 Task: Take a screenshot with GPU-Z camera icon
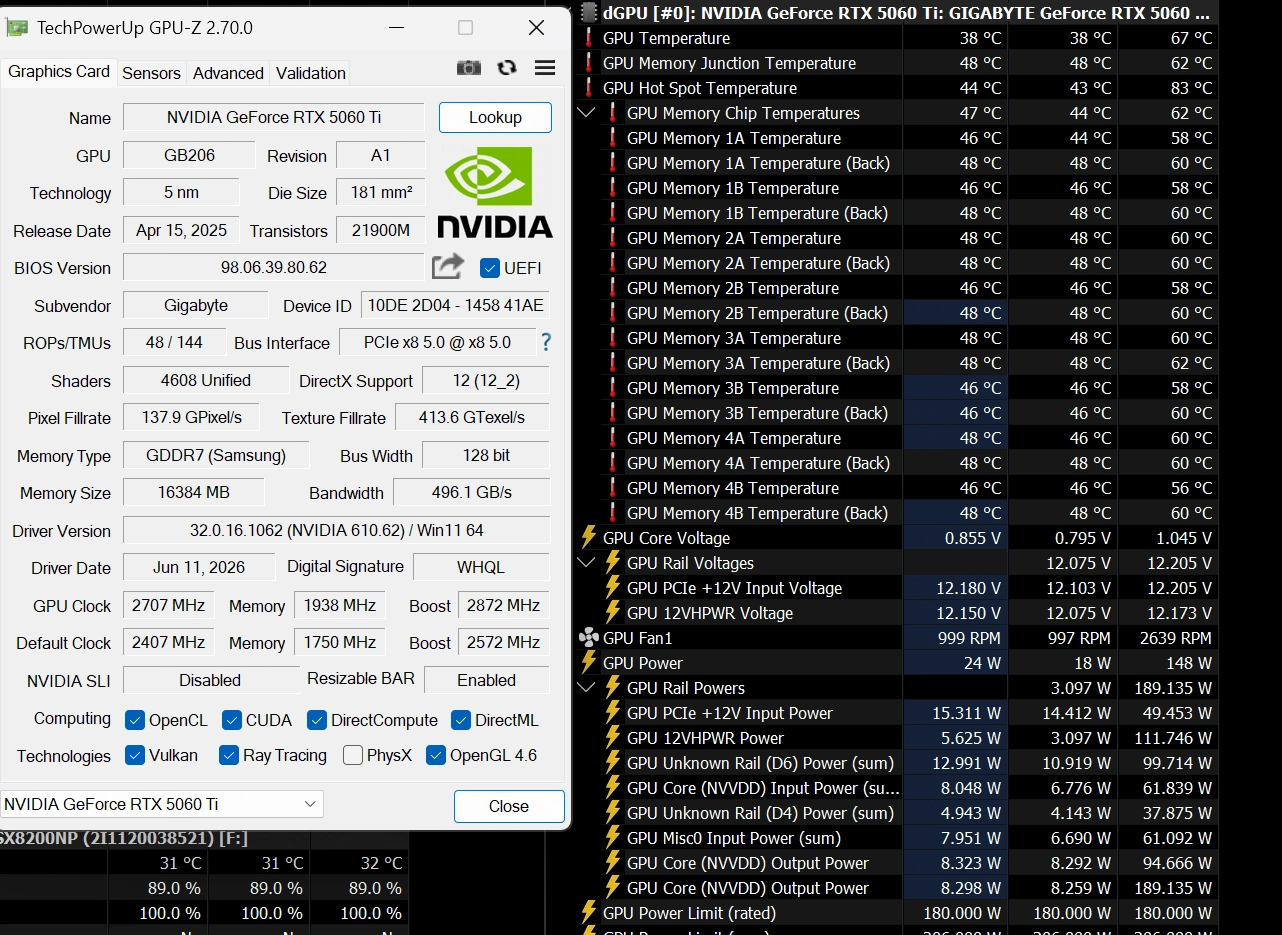[468, 68]
